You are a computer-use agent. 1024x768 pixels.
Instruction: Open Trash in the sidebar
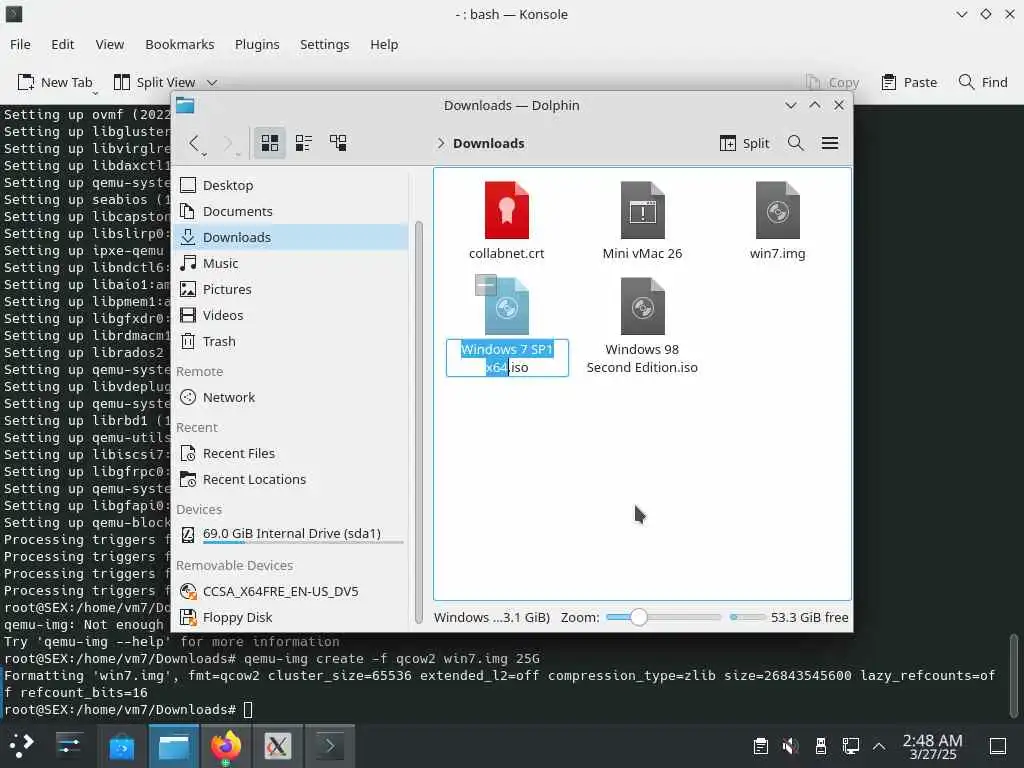pyautogui.click(x=291, y=342)
